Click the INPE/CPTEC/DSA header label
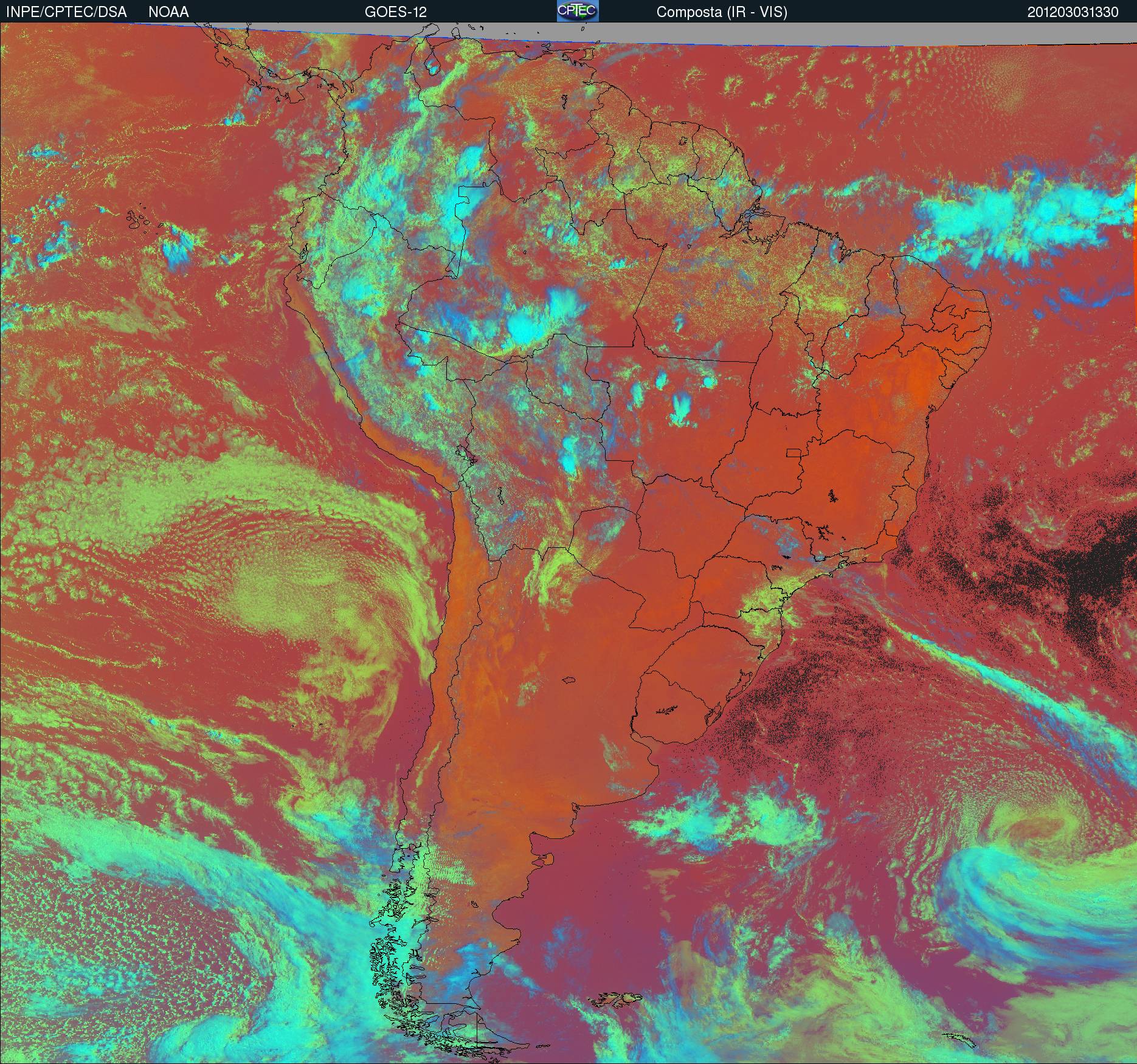1137x1064 pixels. (66, 12)
